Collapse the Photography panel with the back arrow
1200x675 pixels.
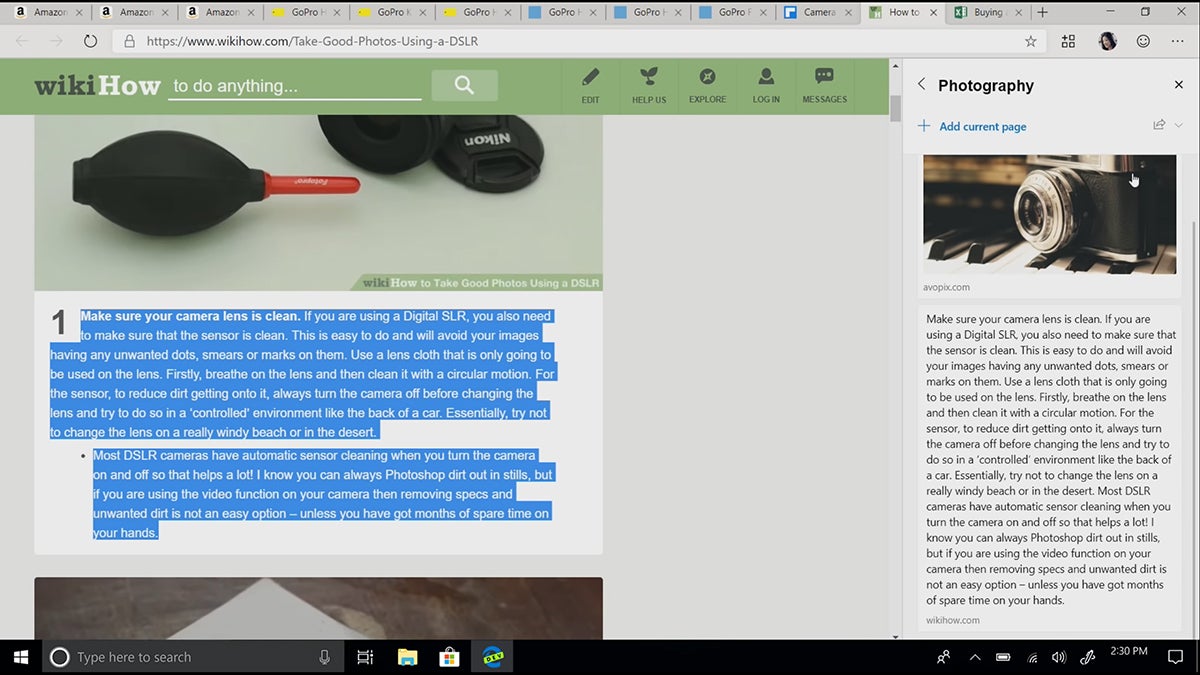pyautogui.click(x=921, y=85)
